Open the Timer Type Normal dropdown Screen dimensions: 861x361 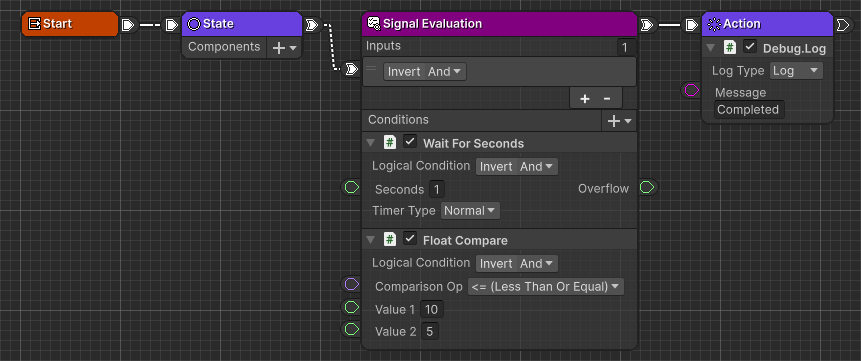470,211
